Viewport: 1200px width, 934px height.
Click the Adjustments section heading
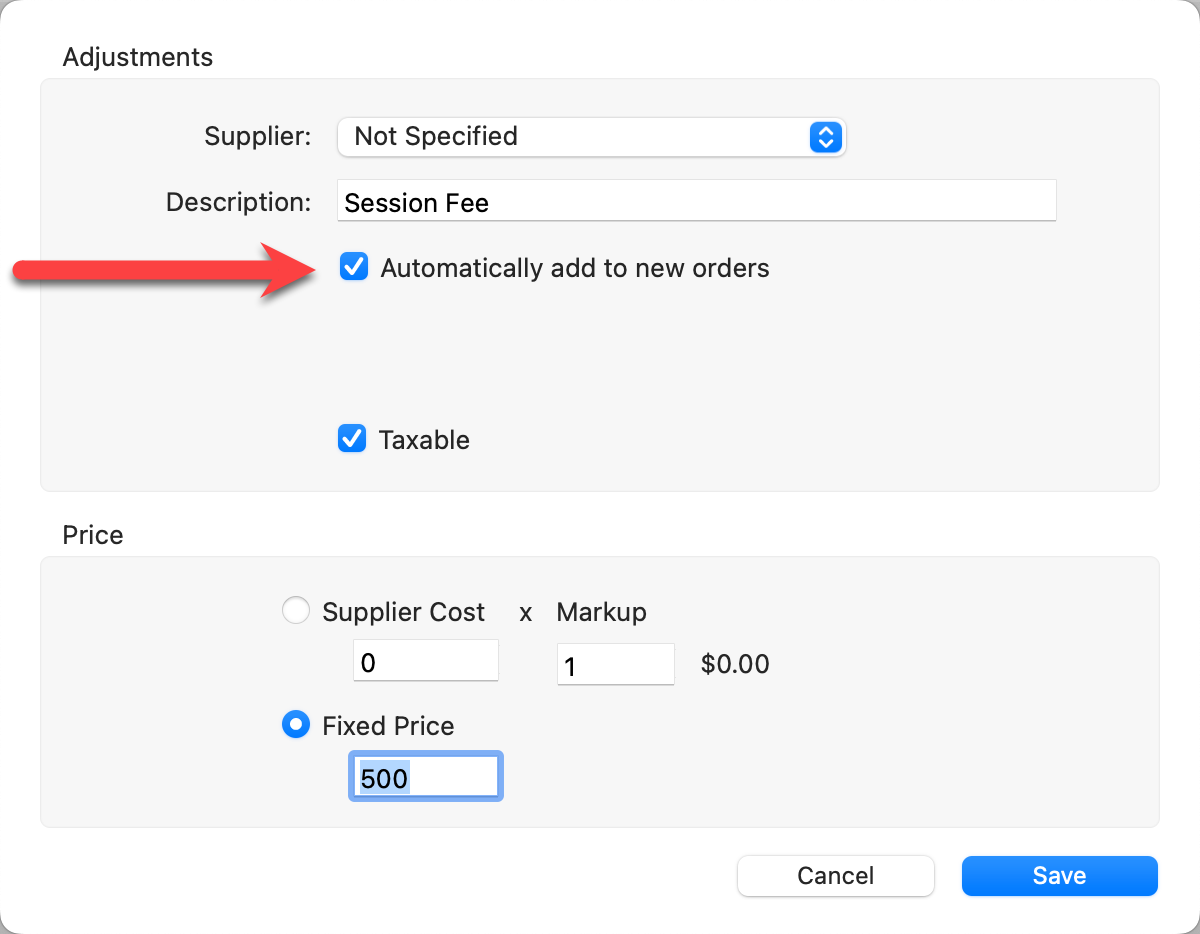pyautogui.click(x=138, y=57)
